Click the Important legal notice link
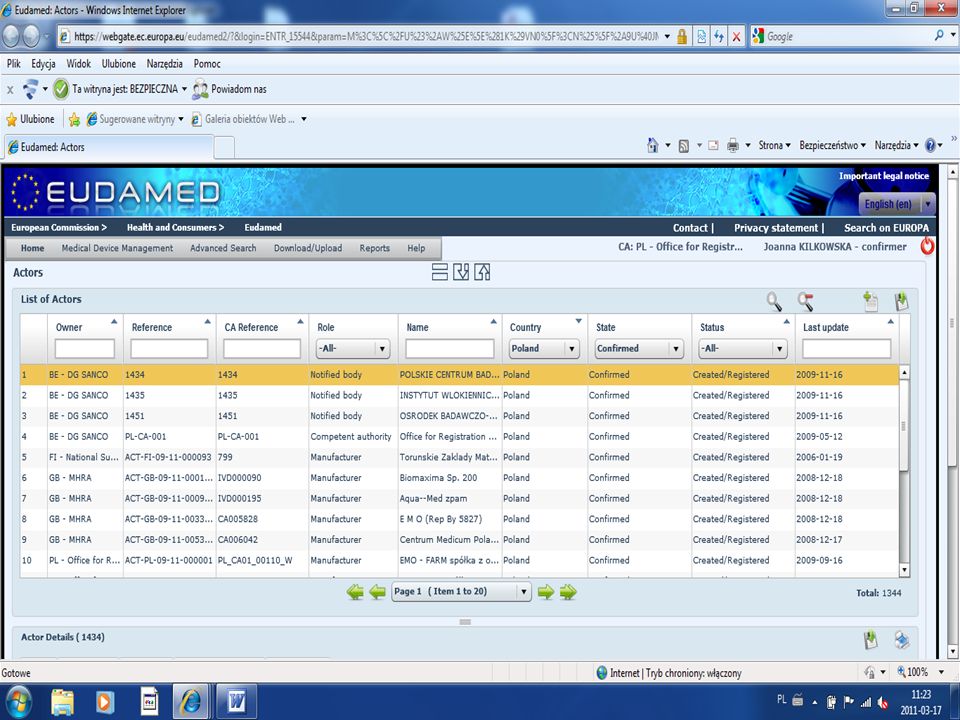Screen dimensions: 960x720 click(x=883, y=176)
